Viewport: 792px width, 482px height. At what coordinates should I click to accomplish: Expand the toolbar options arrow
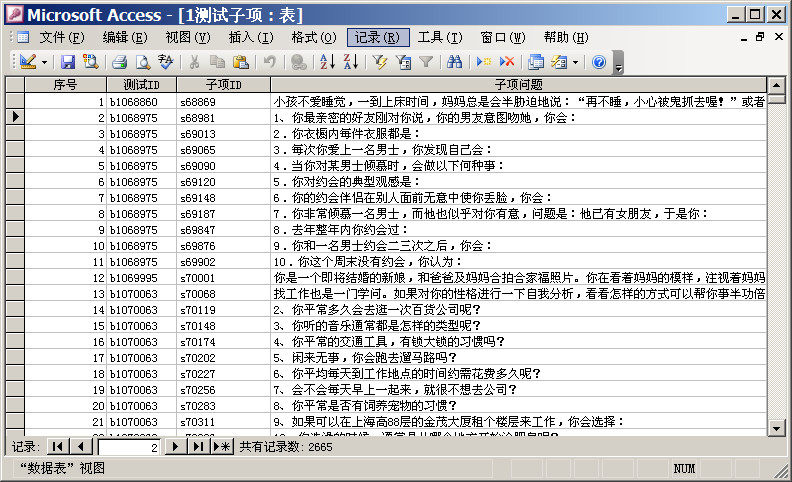618,63
